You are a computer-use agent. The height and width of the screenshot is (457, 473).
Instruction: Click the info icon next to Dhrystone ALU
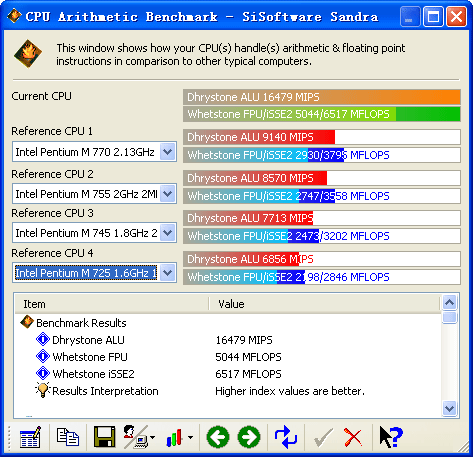43,340
